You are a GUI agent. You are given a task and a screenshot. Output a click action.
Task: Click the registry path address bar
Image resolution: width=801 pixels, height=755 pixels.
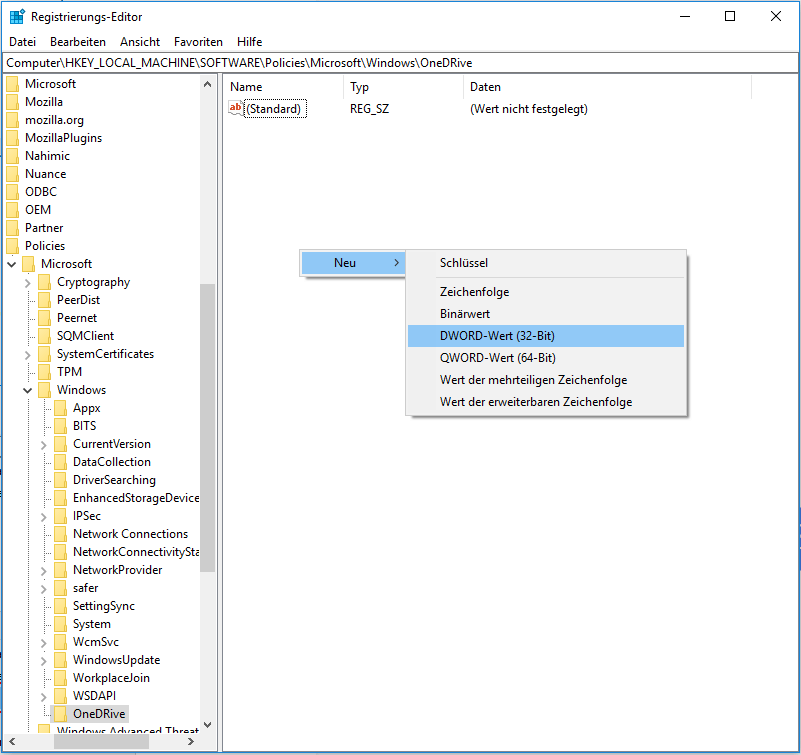(x=400, y=63)
